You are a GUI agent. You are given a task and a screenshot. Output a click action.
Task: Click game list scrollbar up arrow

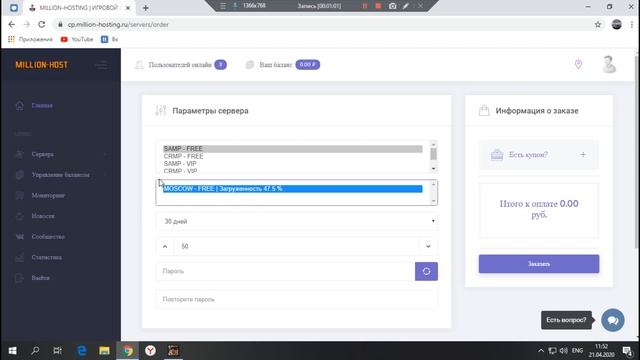tap(433, 144)
